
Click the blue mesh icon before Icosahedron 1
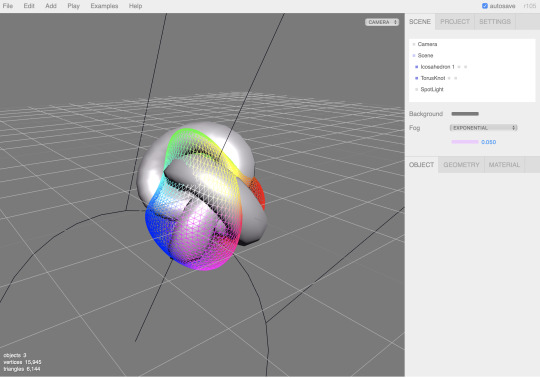coord(416,67)
